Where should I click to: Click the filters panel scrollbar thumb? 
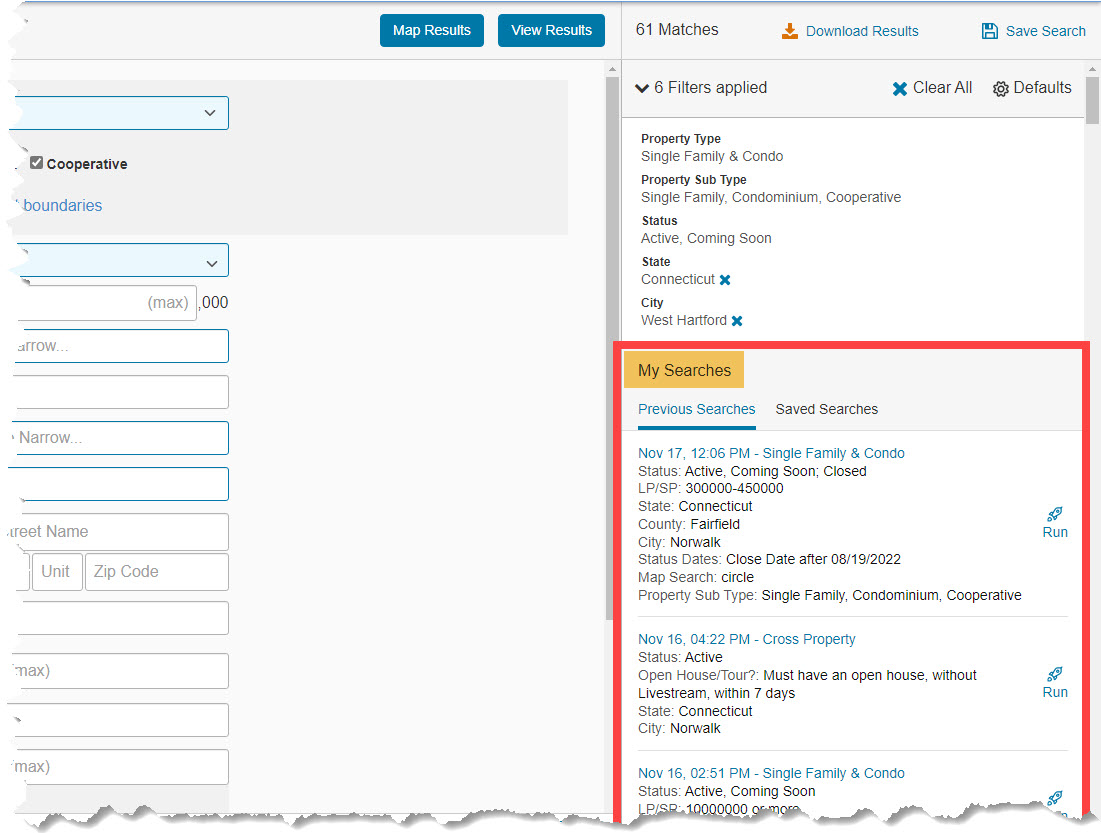click(1091, 100)
